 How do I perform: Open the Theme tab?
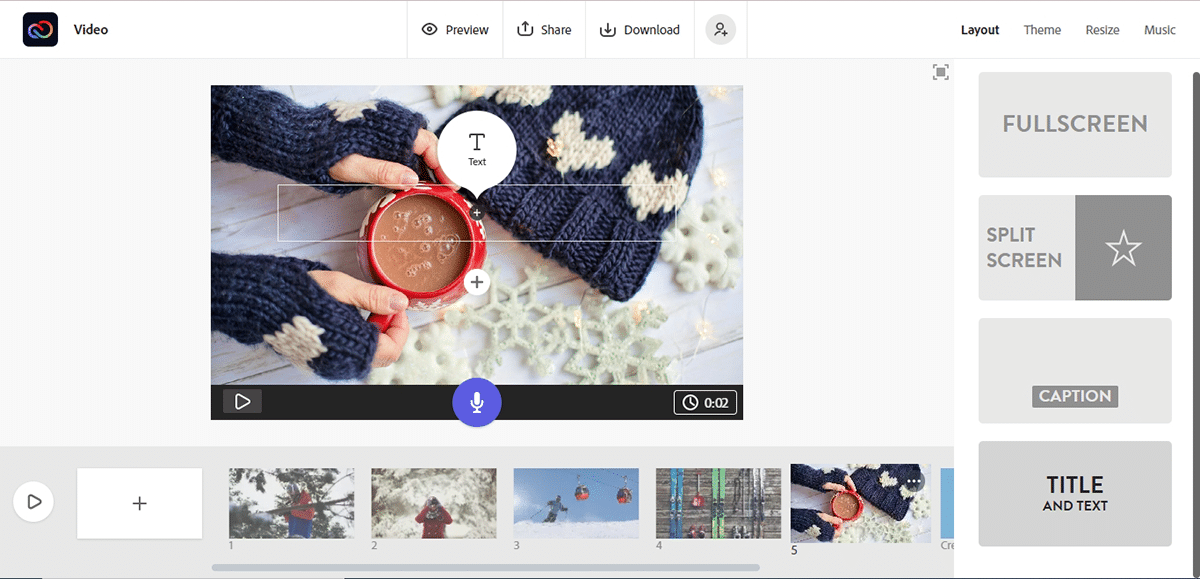click(x=1042, y=30)
